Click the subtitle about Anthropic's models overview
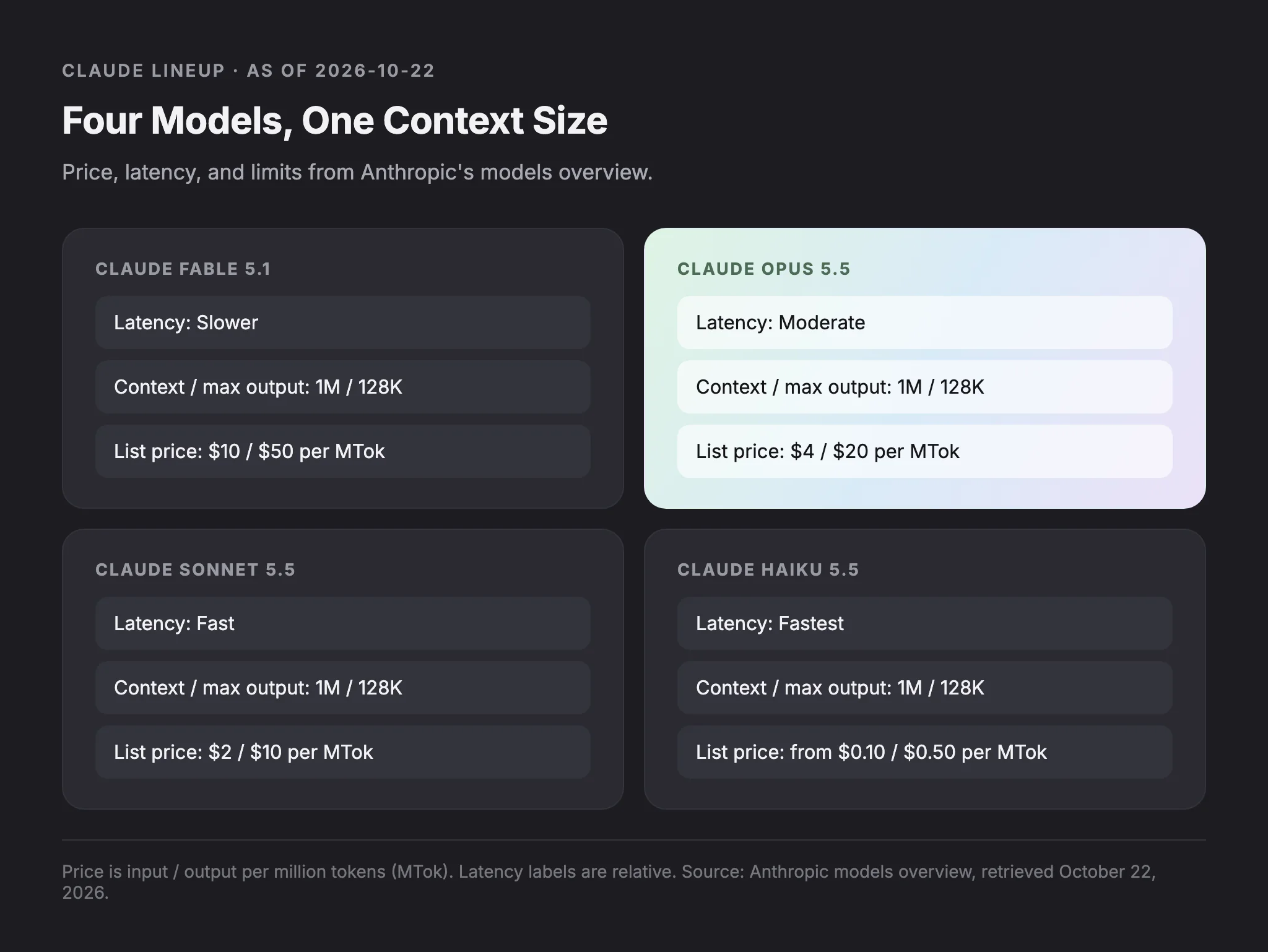 tap(357, 172)
